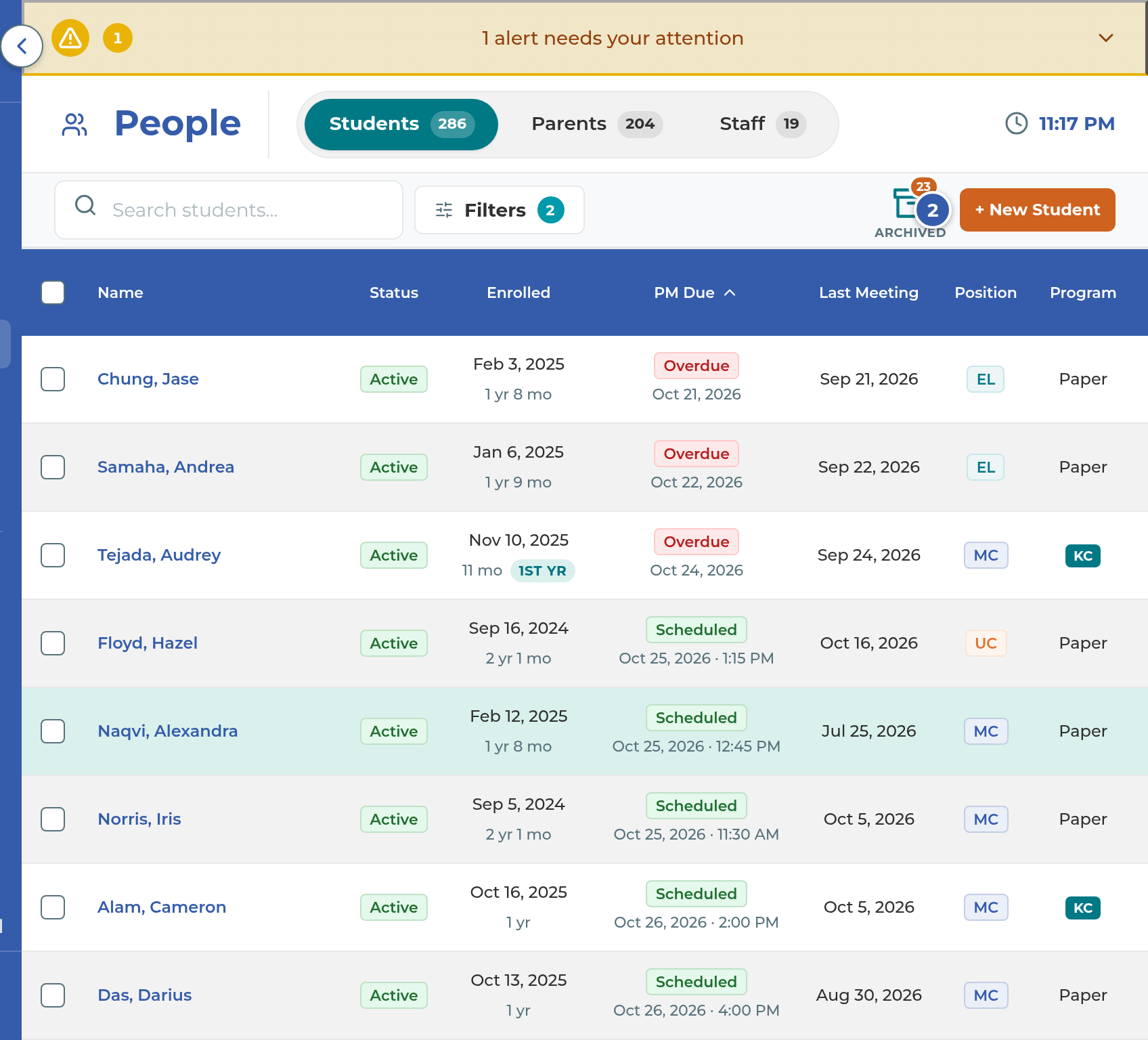Viewport: 1148px width, 1040px height.
Task: Click the Last Meeting column header
Action: [x=869, y=292]
